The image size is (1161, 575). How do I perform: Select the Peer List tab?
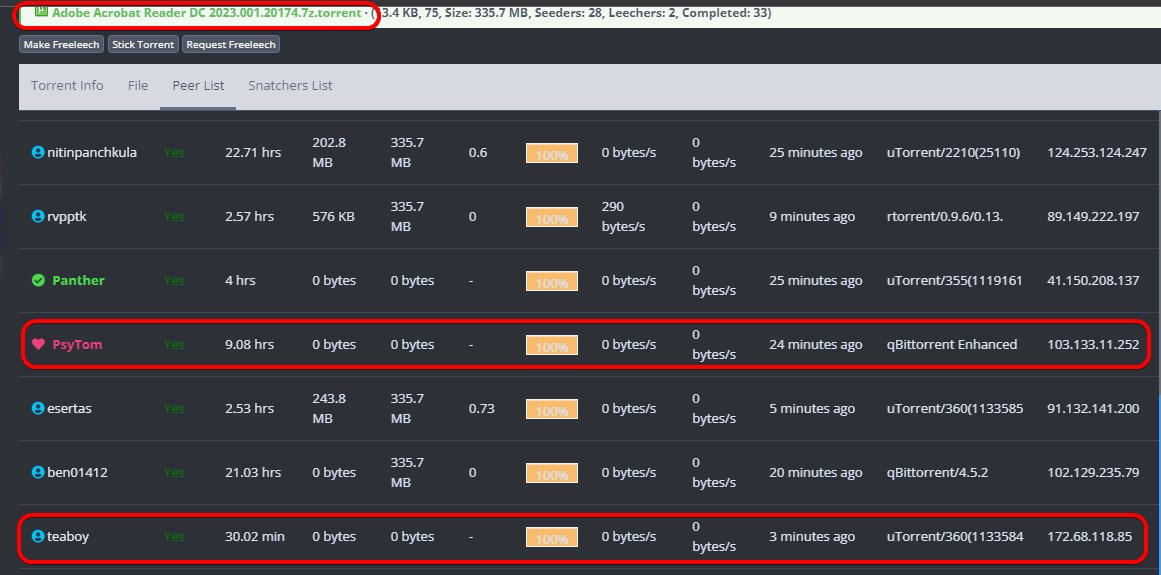198,85
